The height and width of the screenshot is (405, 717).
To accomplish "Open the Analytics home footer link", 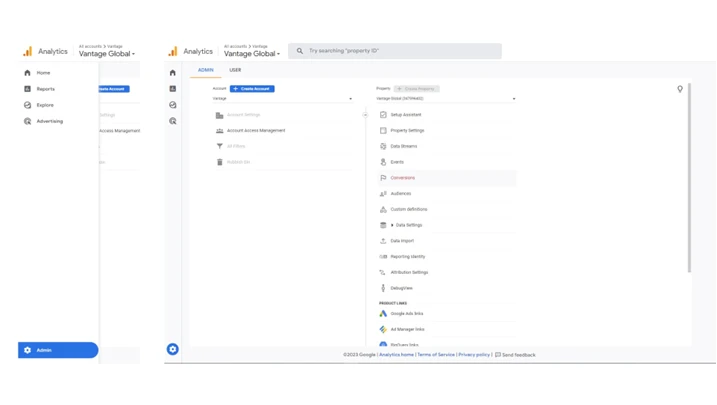I will pos(396,355).
